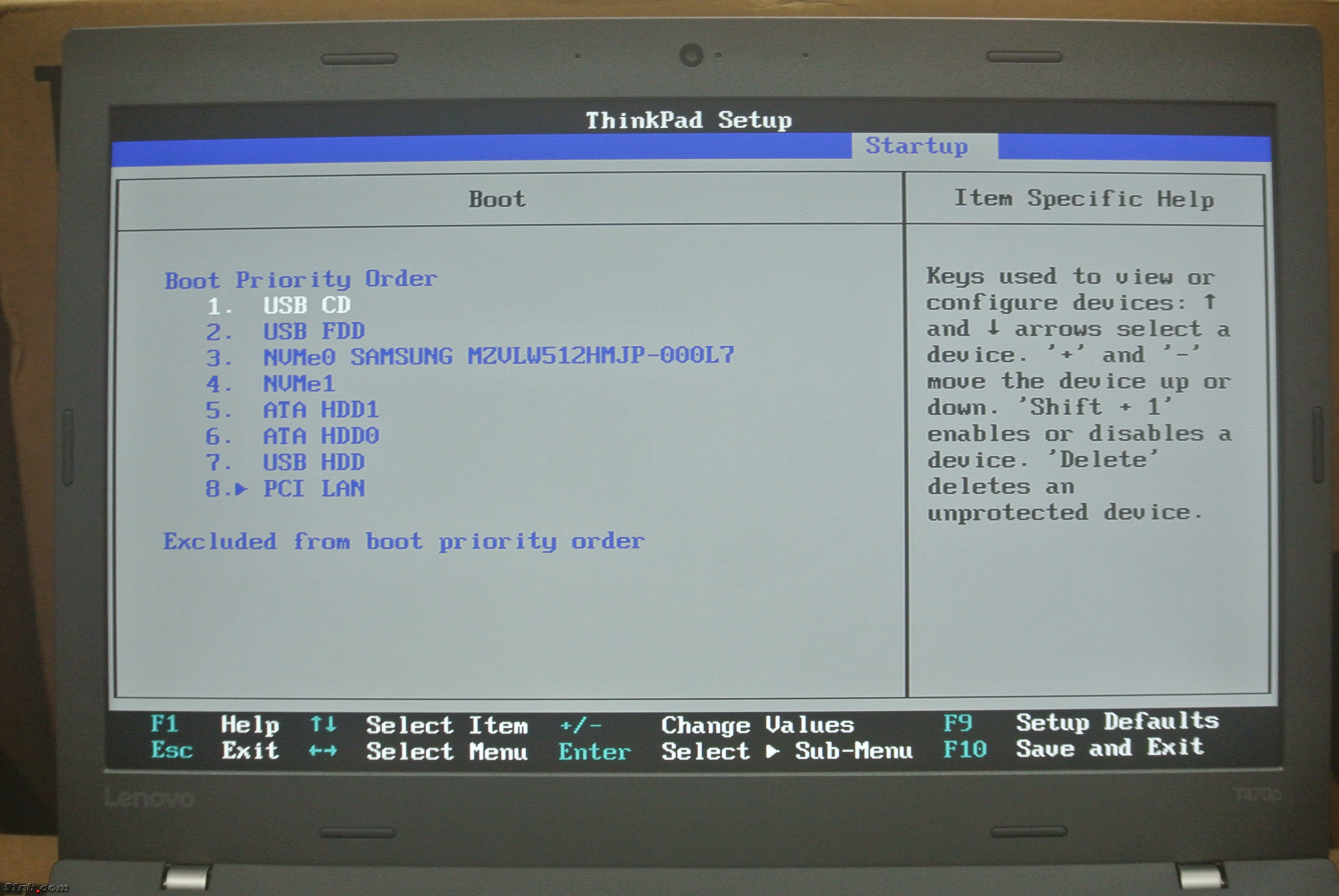The image size is (1339, 896).
Task: Click the +/- Change Values hint
Action: pyautogui.click(x=707, y=725)
